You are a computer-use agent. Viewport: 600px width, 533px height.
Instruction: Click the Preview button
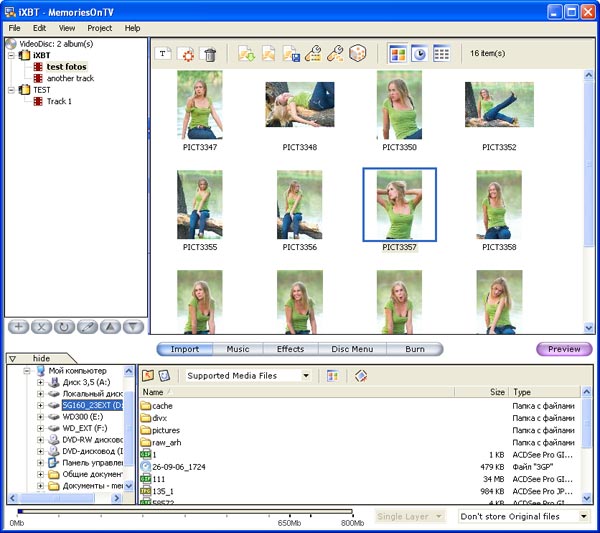click(564, 349)
